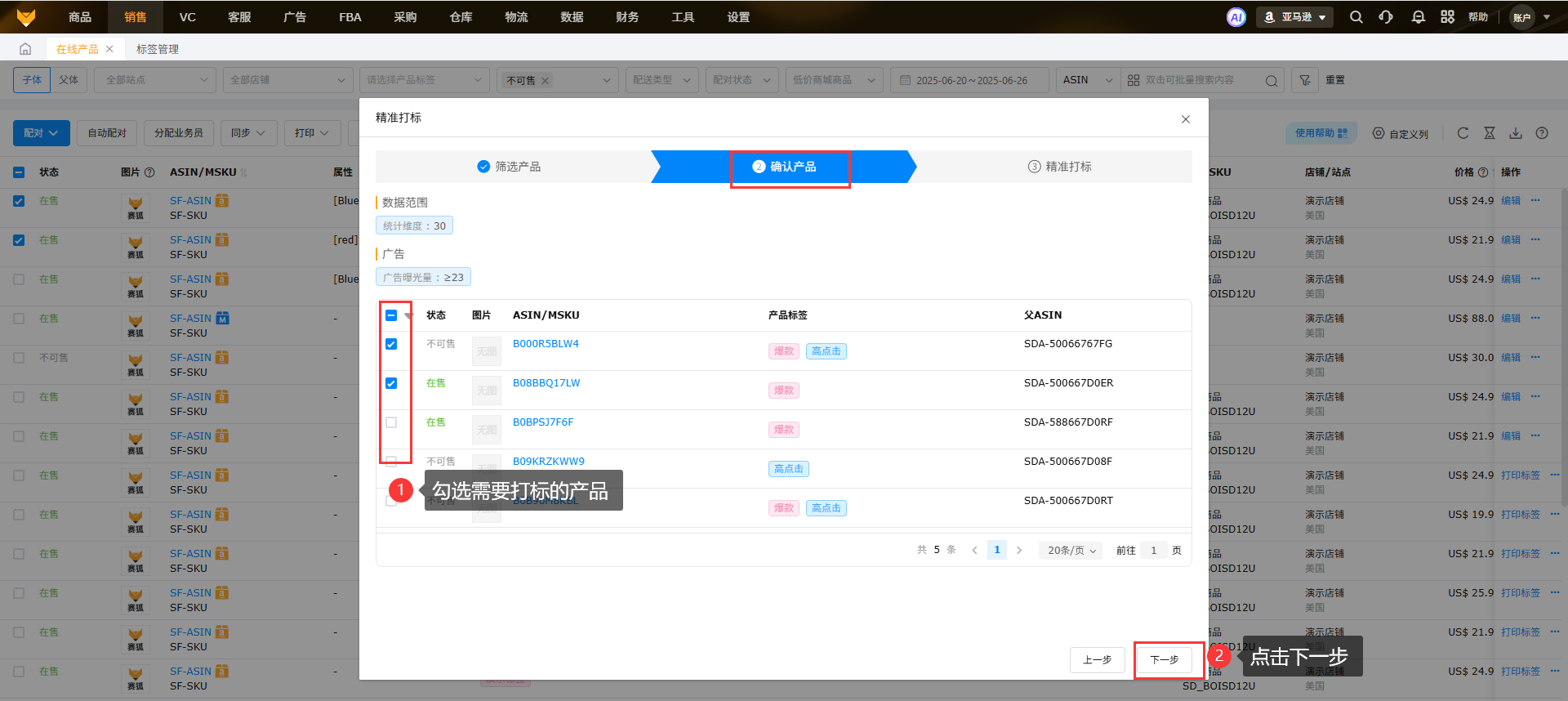Check the background row priced US$ 30.0
1568x701 pixels.
coord(19,358)
